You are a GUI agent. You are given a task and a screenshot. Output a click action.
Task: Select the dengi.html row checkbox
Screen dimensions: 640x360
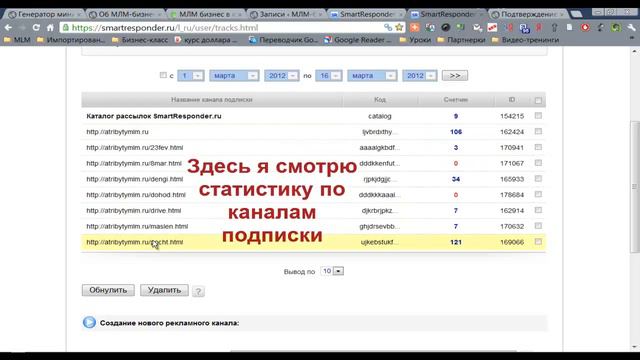pos(538,178)
